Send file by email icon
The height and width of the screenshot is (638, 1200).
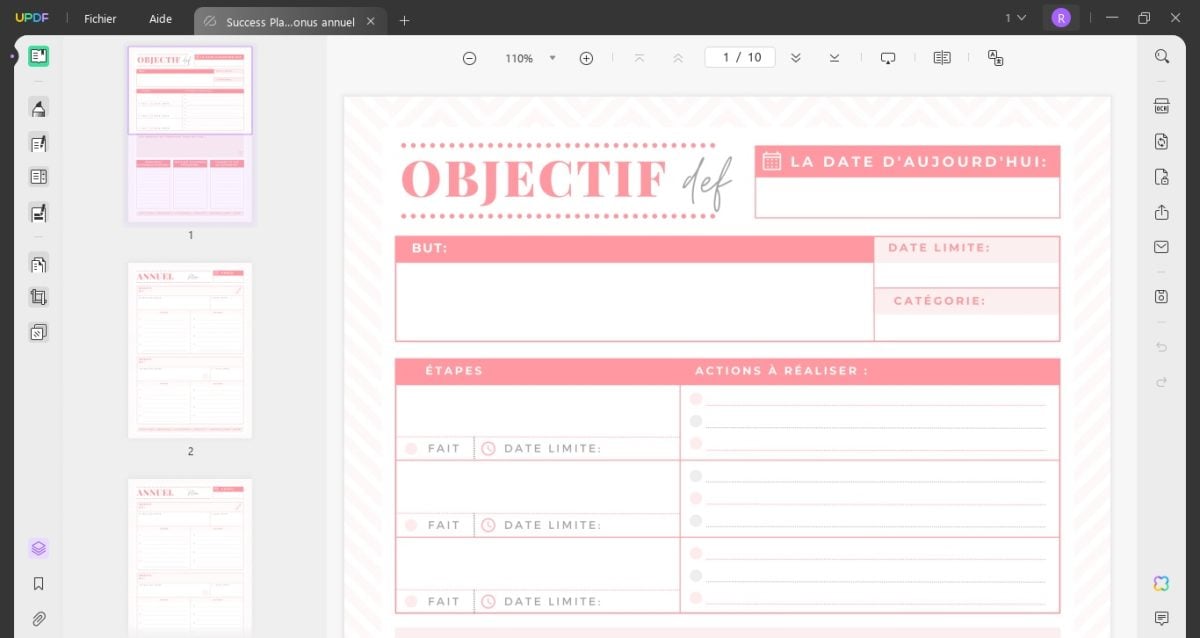[x=1161, y=247]
